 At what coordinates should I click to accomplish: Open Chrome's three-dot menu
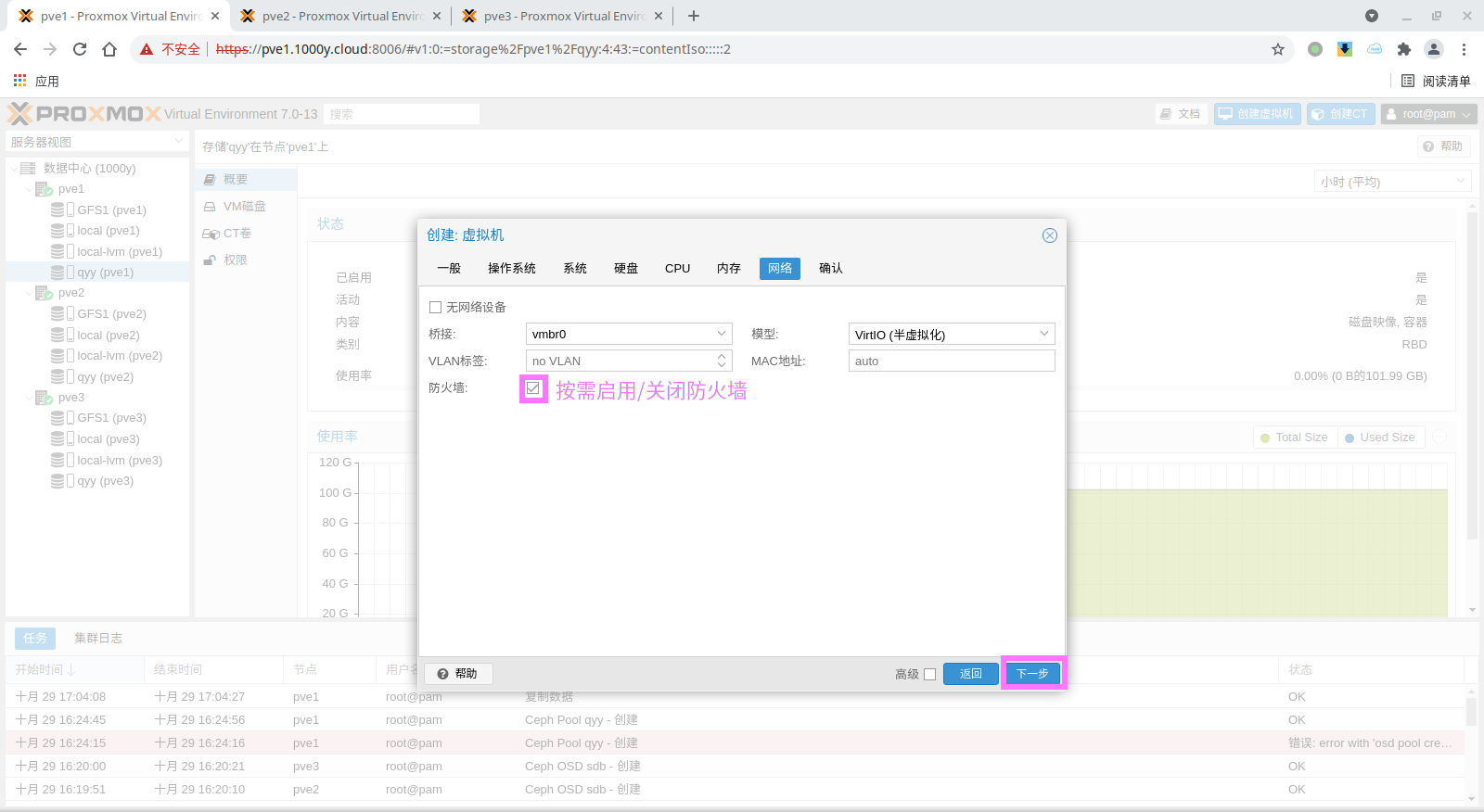(1464, 49)
